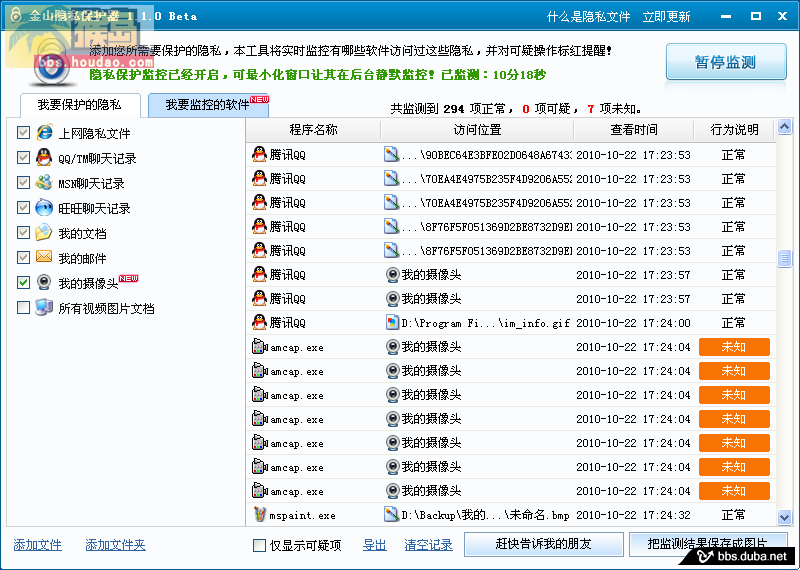
Task: Click the gif file icon beside im_info.gif
Action: point(392,322)
